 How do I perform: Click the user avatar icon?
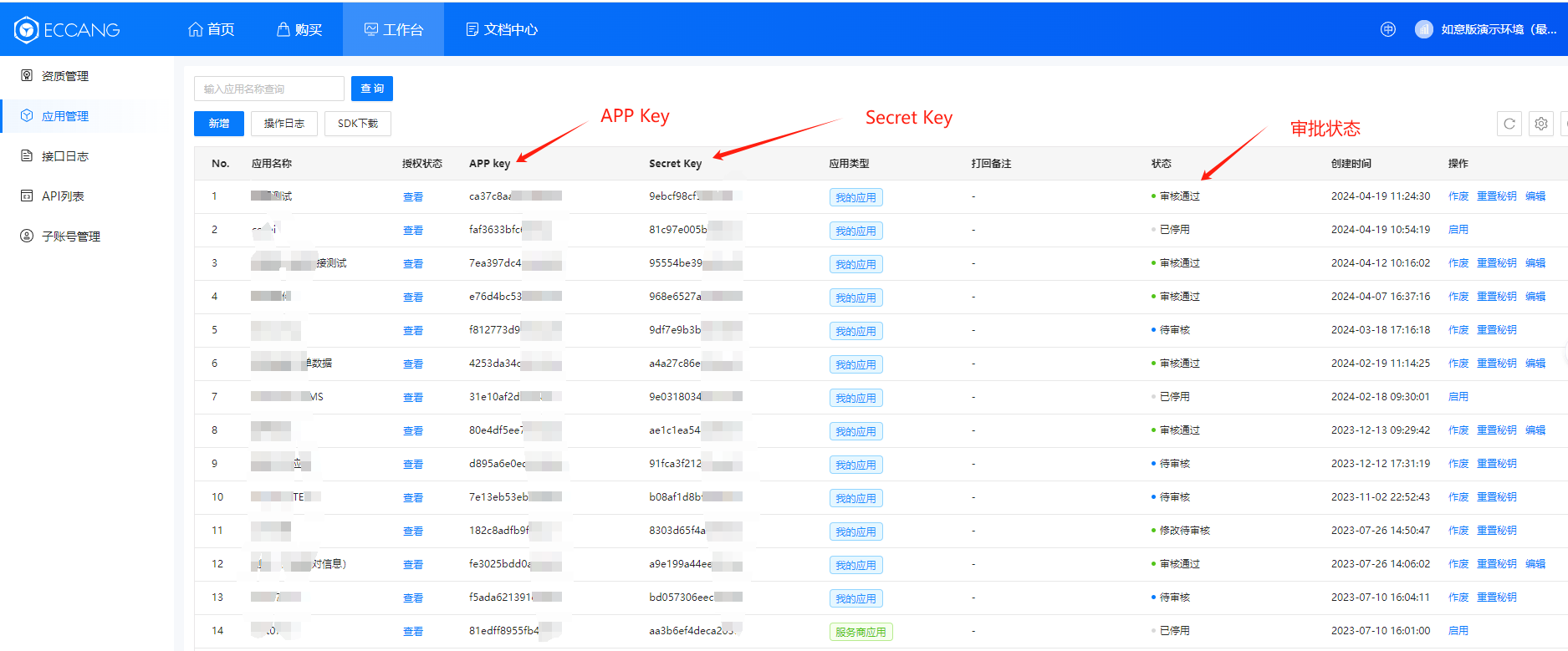tap(1424, 29)
